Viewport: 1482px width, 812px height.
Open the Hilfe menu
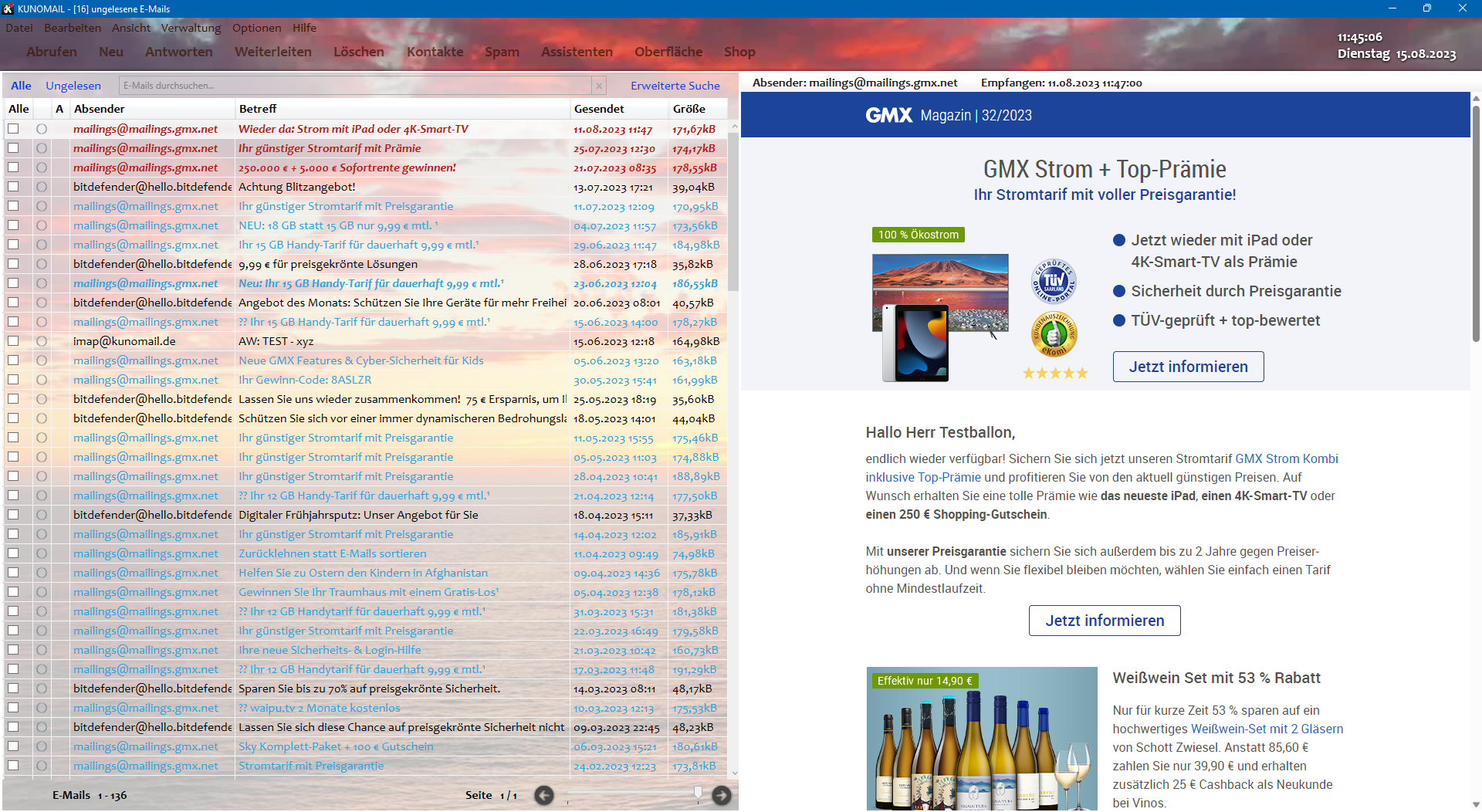(304, 28)
